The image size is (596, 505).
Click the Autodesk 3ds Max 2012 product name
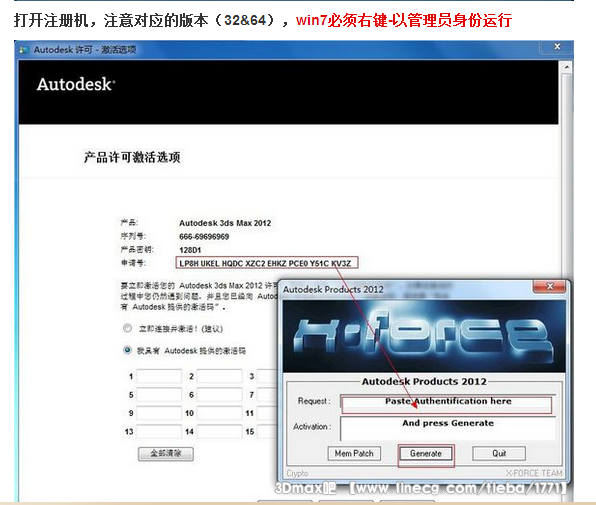(x=225, y=223)
